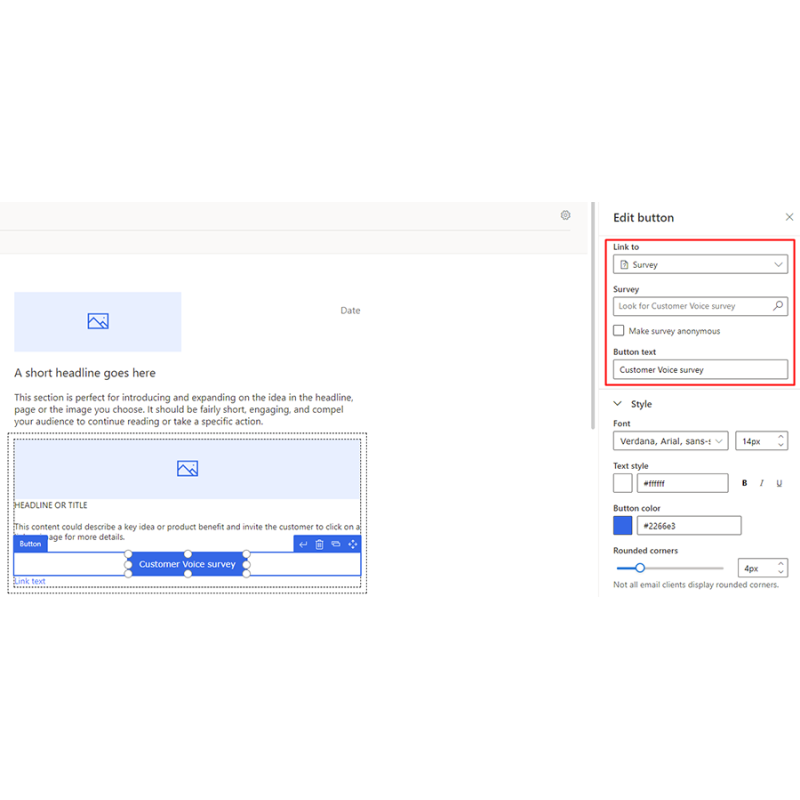The height and width of the screenshot is (800, 800).
Task: Select the top image placeholder
Action: 97,321
